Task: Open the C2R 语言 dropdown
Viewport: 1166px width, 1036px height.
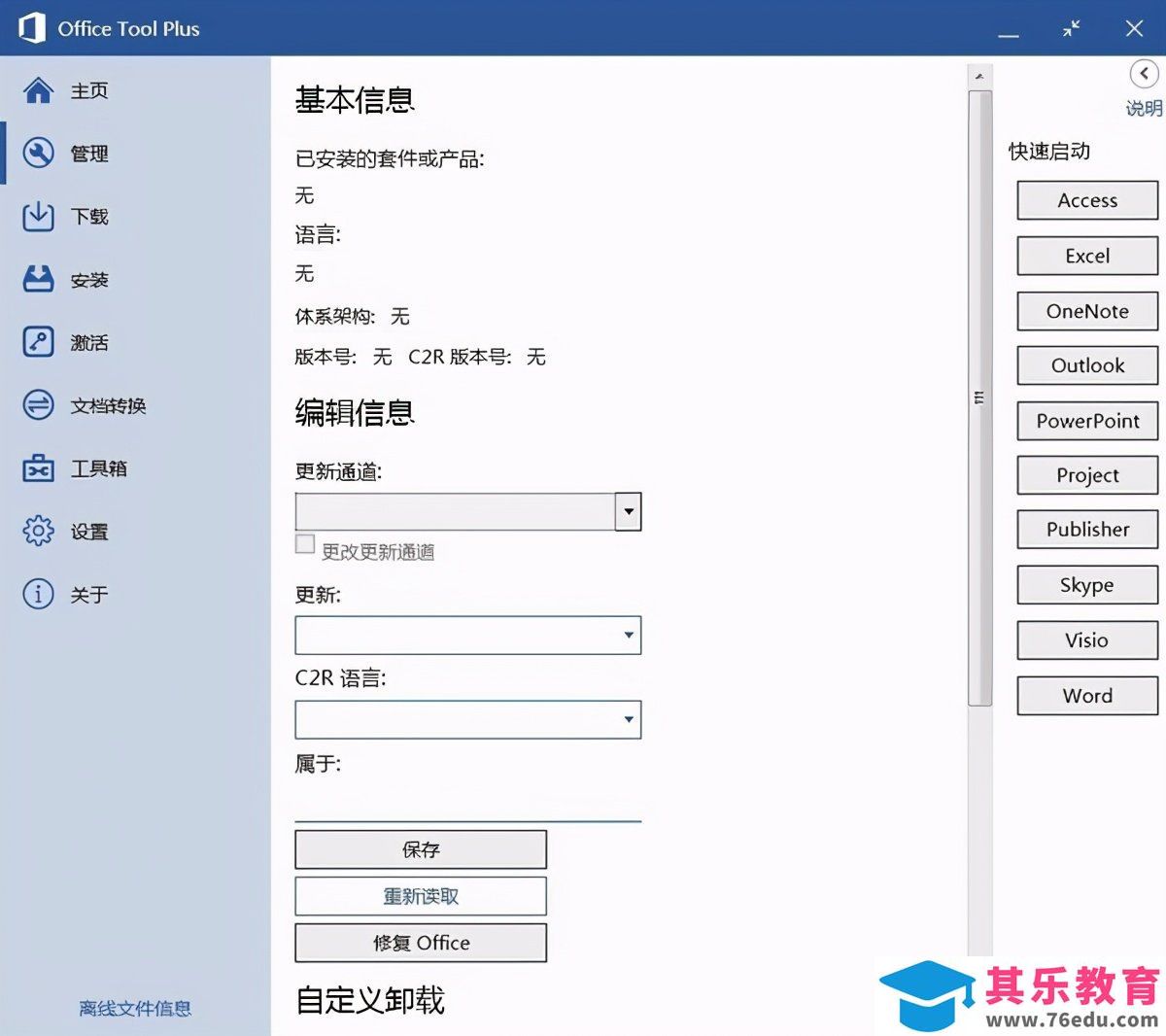Action: 468,719
